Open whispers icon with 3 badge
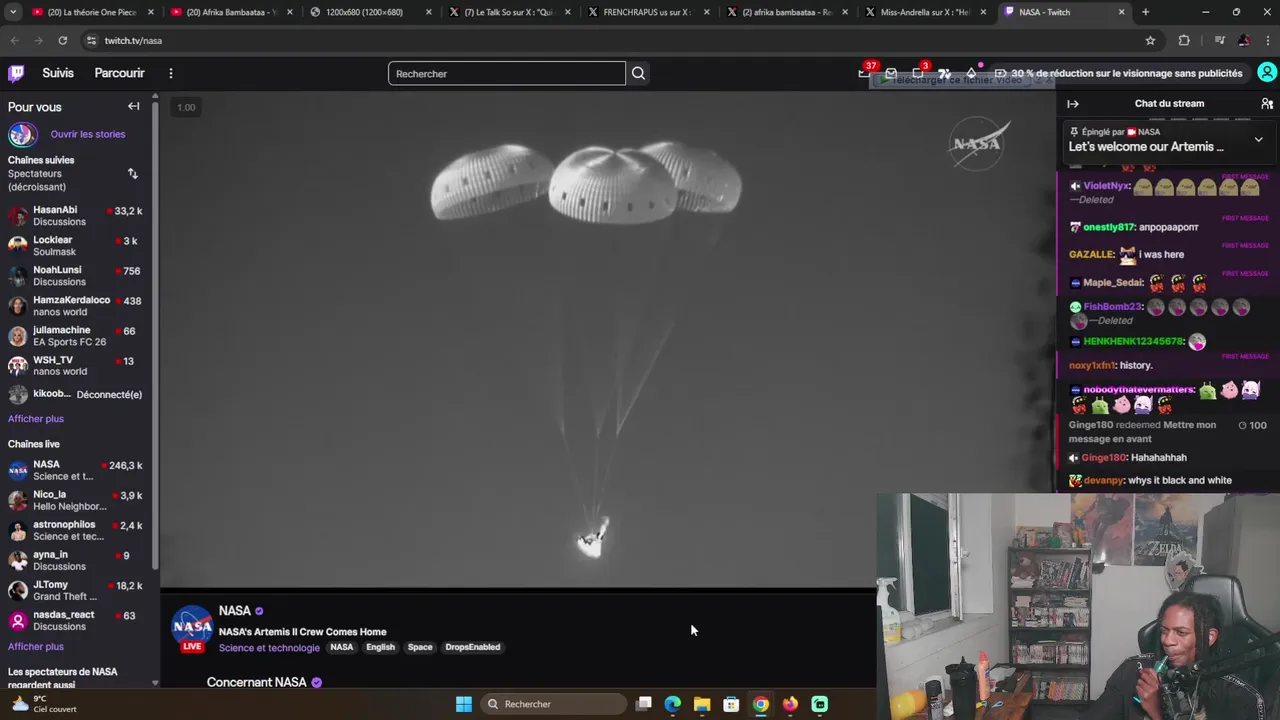1280x720 pixels. pos(918,73)
